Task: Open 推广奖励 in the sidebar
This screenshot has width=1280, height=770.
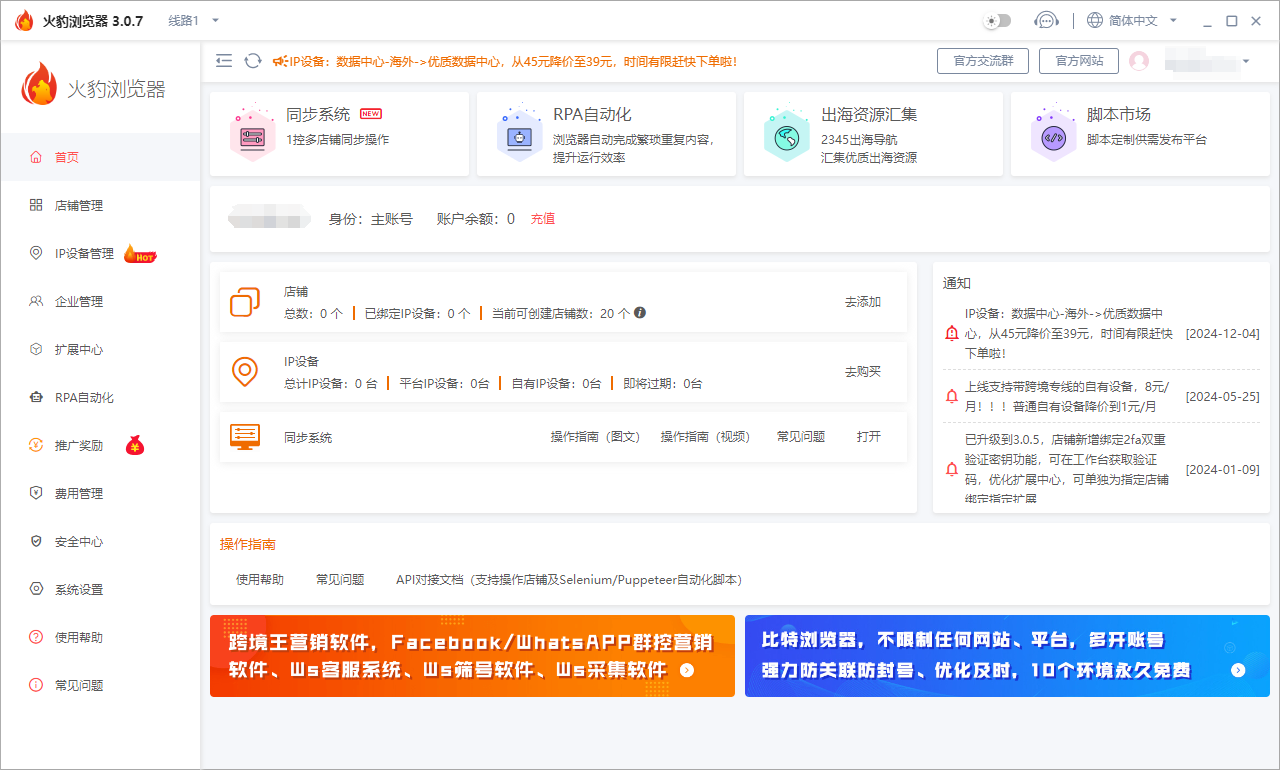Action: 100,445
